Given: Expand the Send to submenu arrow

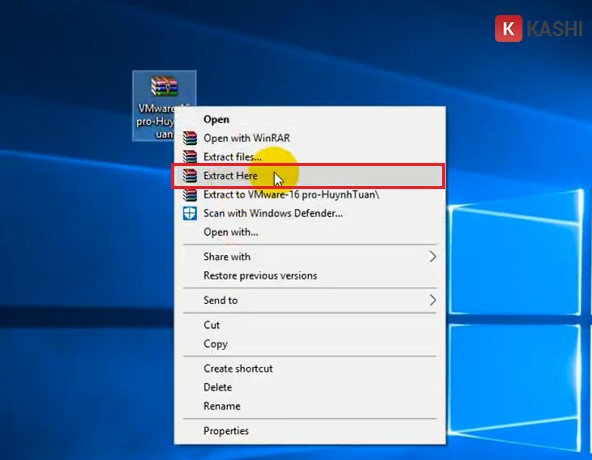Looking at the screenshot, I should click(433, 300).
